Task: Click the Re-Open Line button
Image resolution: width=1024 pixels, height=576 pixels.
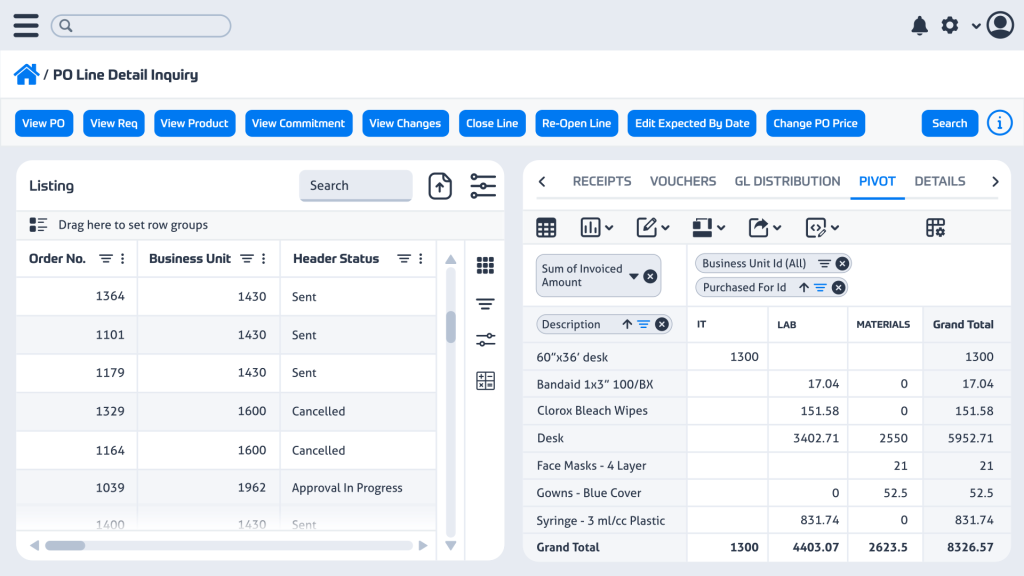Action: tap(577, 123)
